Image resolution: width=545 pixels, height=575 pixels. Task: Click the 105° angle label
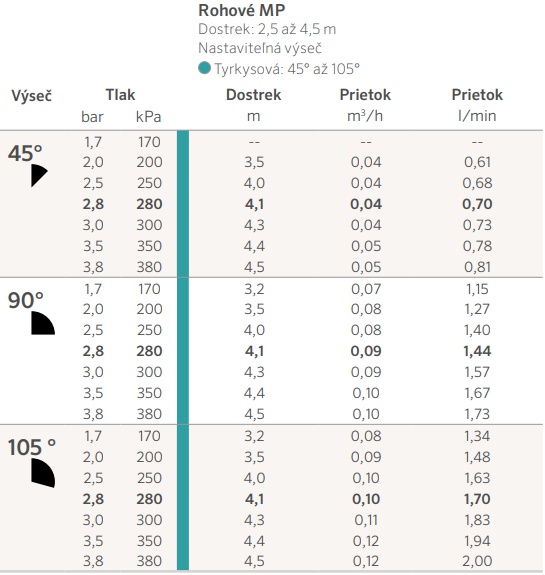coord(32,447)
